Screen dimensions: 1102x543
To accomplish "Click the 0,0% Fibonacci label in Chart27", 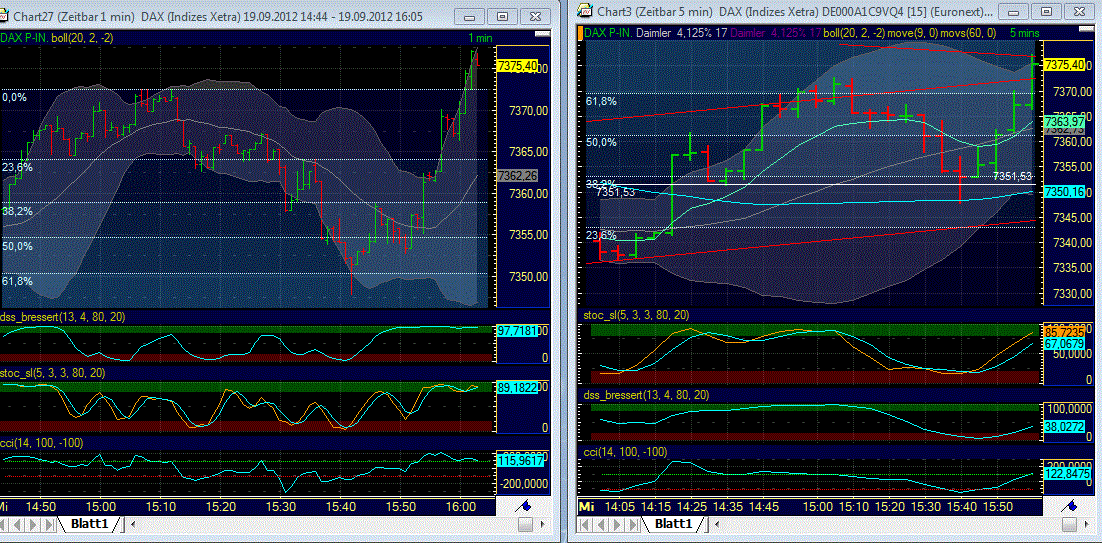I will tap(14, 98).
